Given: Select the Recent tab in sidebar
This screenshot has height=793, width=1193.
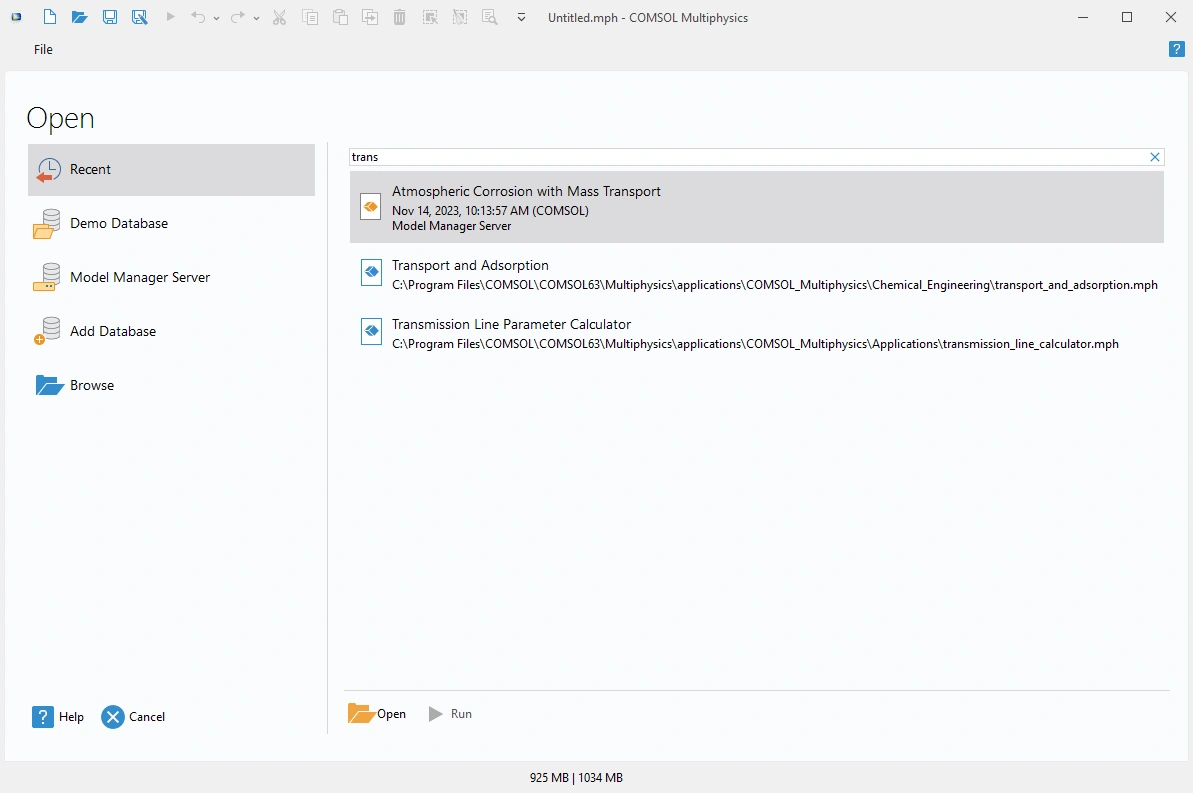Looking at the screenshot, I should coord(171,170).
